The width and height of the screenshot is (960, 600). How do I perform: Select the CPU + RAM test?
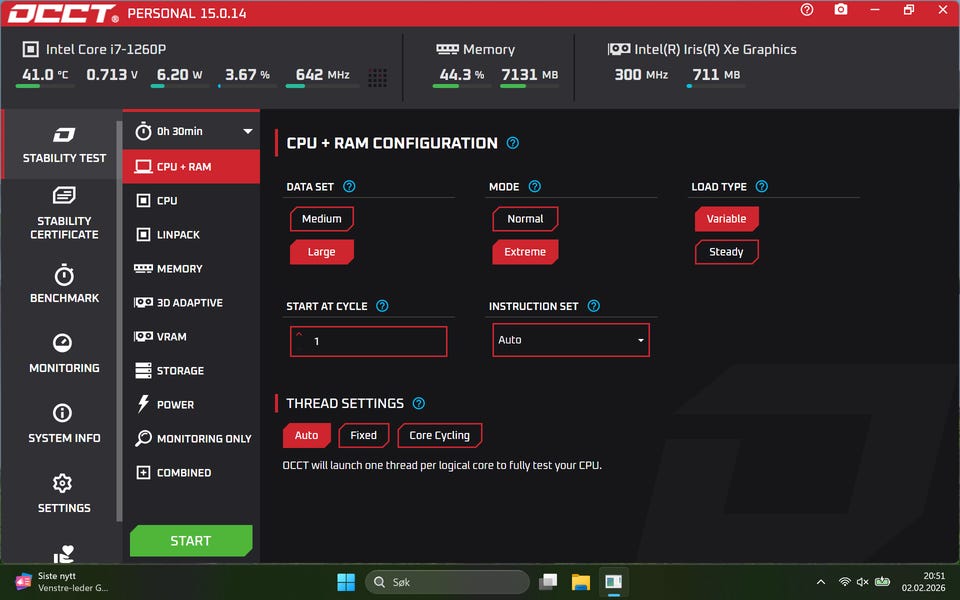click(x=192, y=167)
